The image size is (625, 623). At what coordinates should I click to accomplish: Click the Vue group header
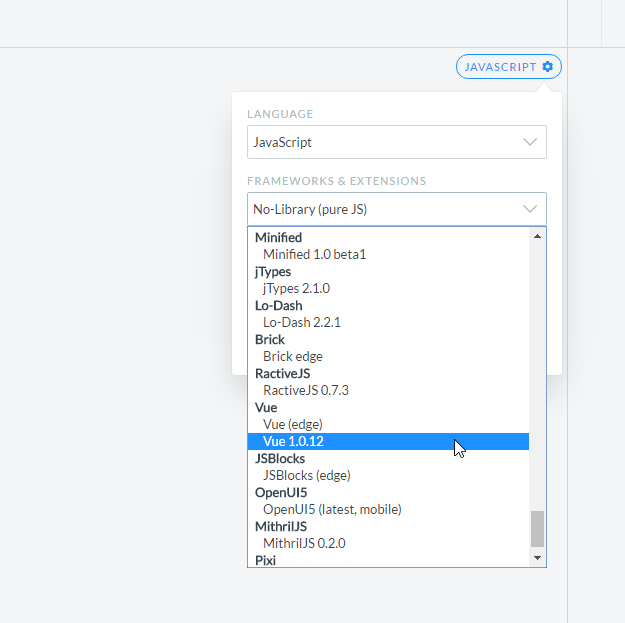coord(266,407)
